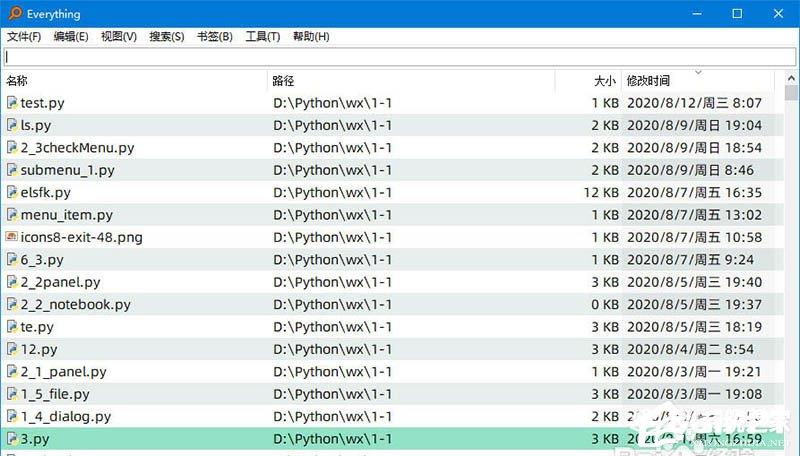Screen dimensions: 800x456
Task: Click file name 1_5_file.py
Action: (x=55, y=394)
